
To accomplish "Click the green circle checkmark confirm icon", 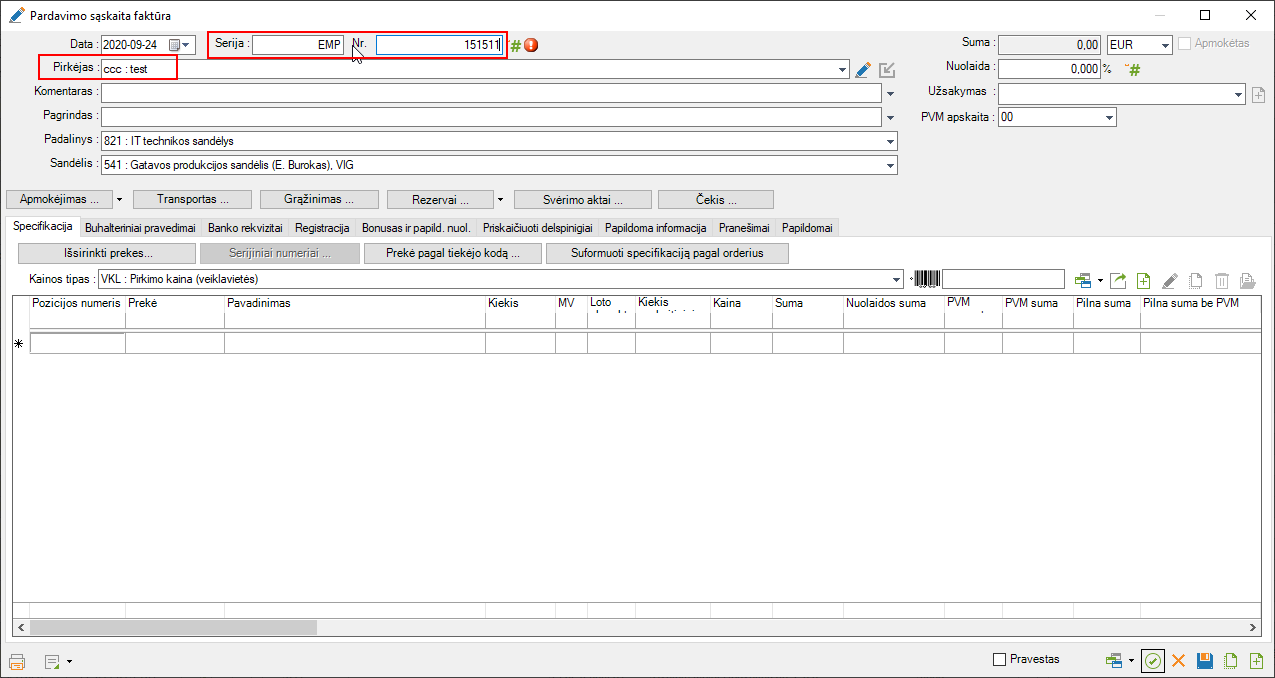I will [1153, 660].
